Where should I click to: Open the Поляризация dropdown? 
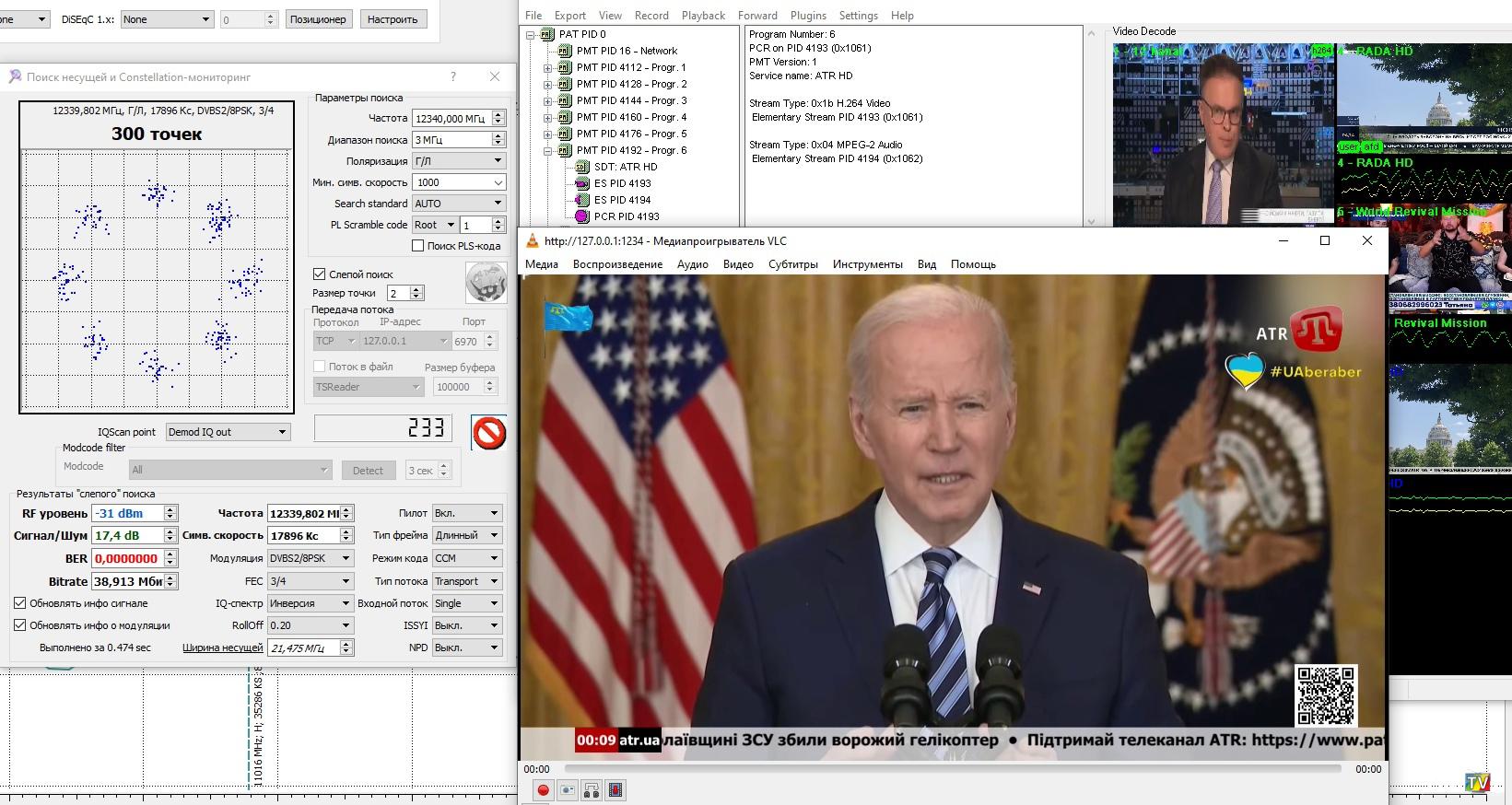point(458,161)
